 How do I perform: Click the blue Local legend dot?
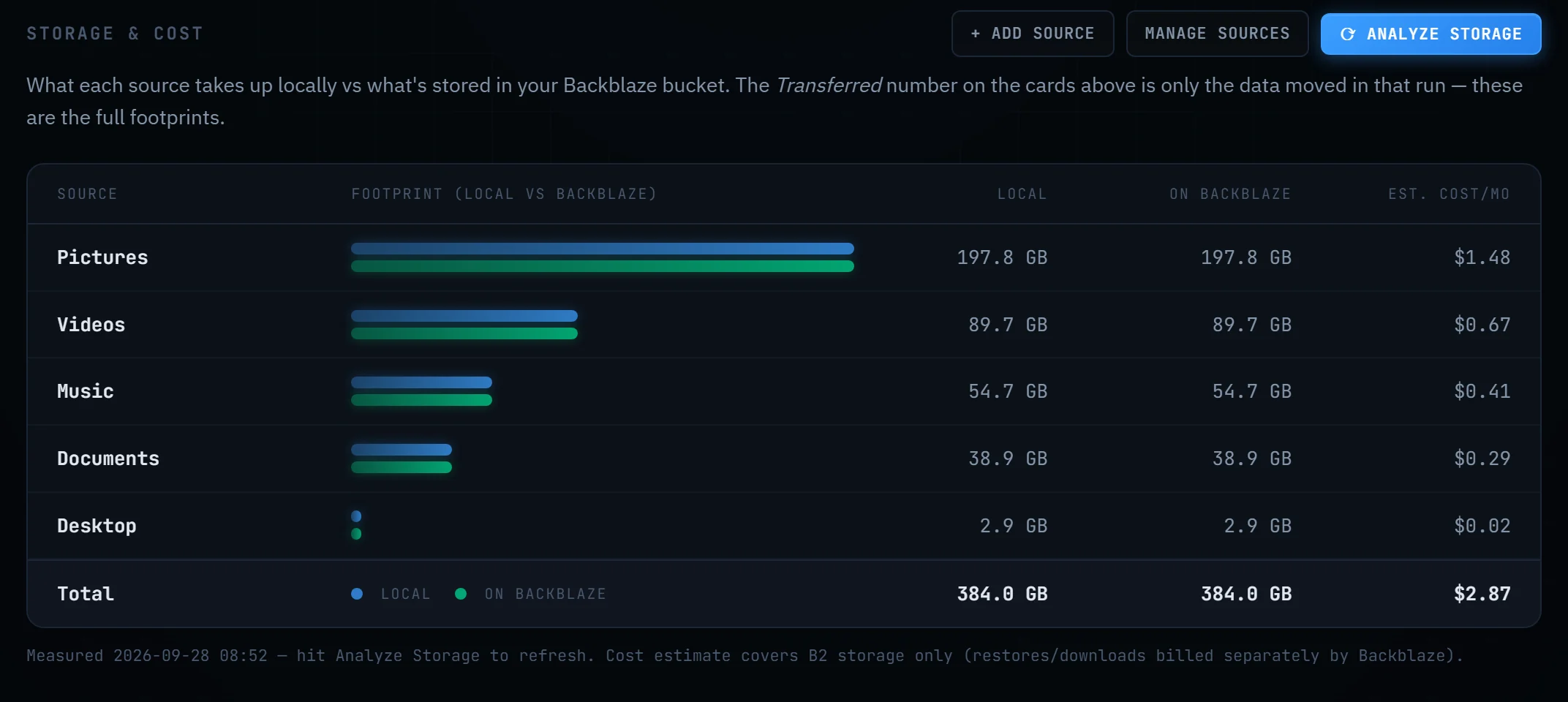pyautogui.click(x=357, y=594)
